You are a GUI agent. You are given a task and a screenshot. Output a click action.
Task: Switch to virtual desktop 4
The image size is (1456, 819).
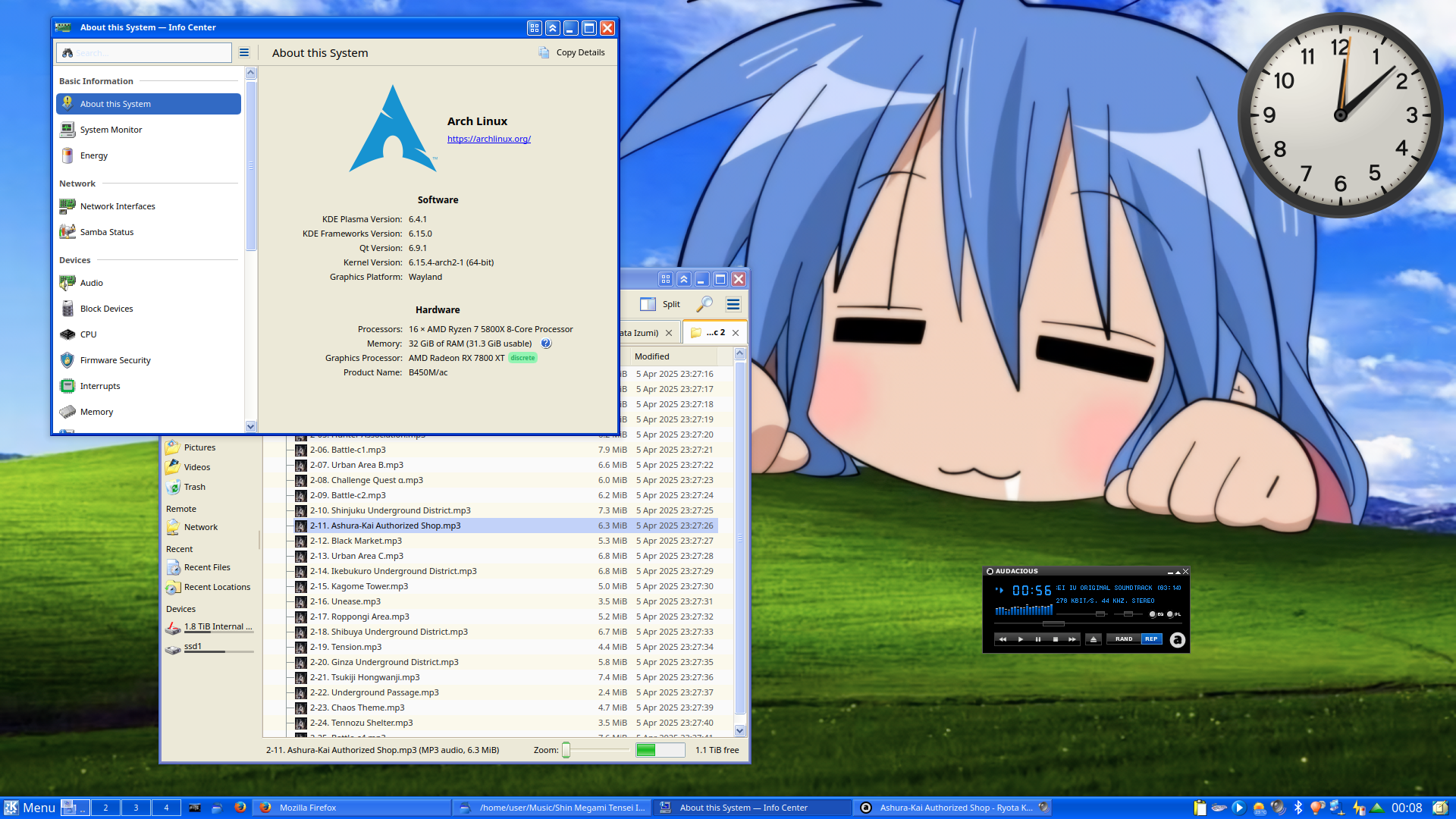[166, 808]
